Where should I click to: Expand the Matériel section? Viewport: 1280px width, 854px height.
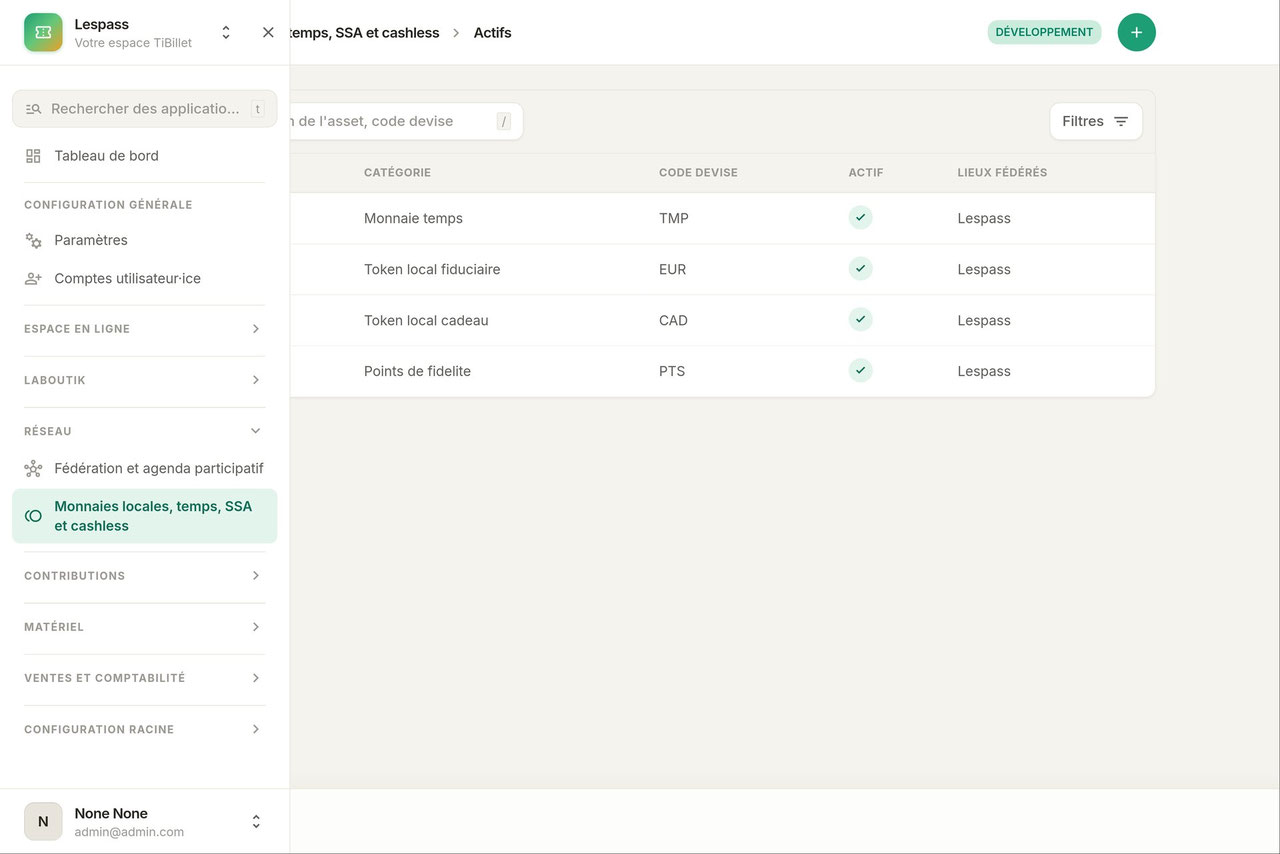point(145,627)
